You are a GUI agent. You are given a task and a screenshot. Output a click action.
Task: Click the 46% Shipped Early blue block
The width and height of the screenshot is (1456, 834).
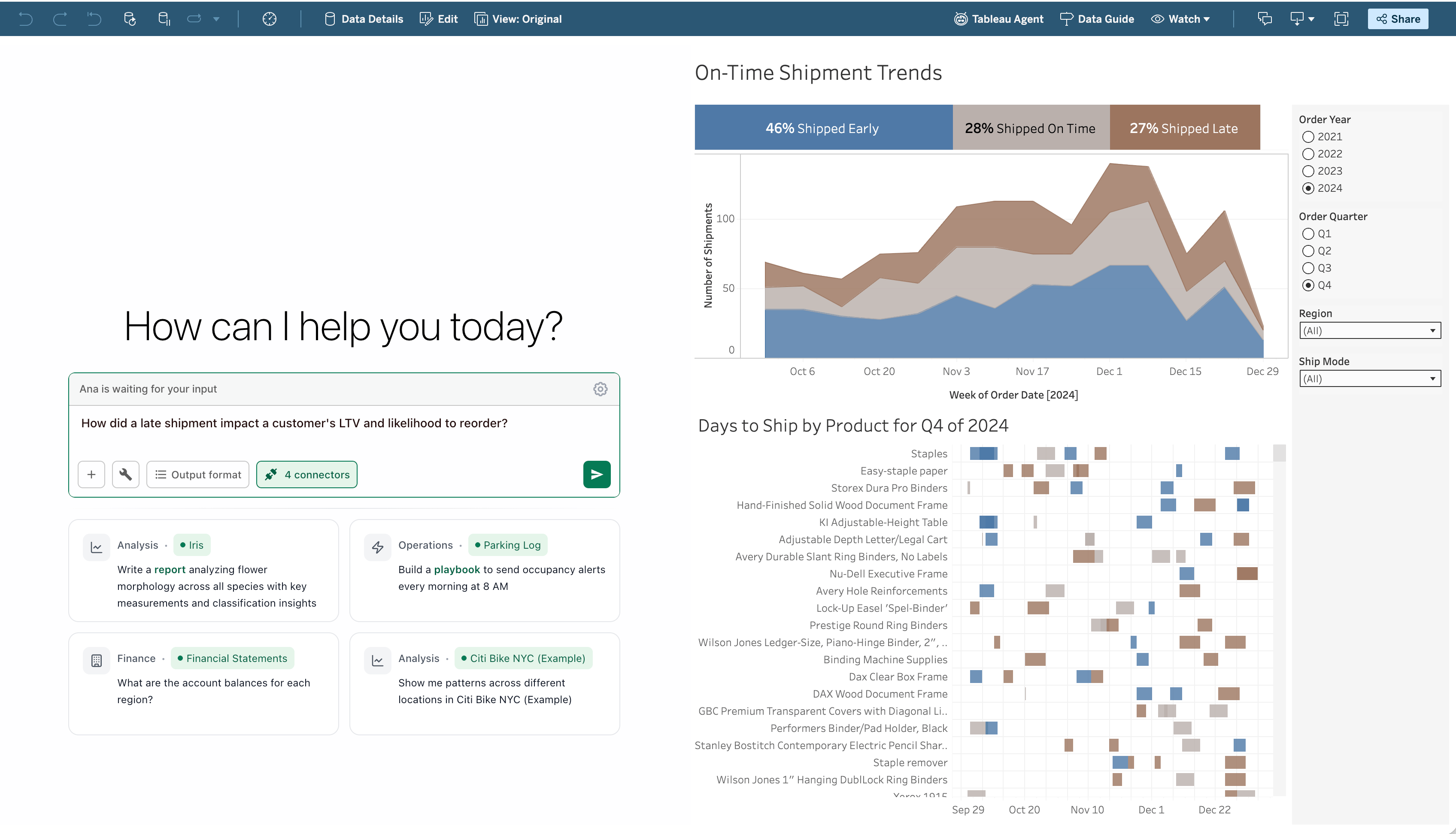[x=823, y=127]
